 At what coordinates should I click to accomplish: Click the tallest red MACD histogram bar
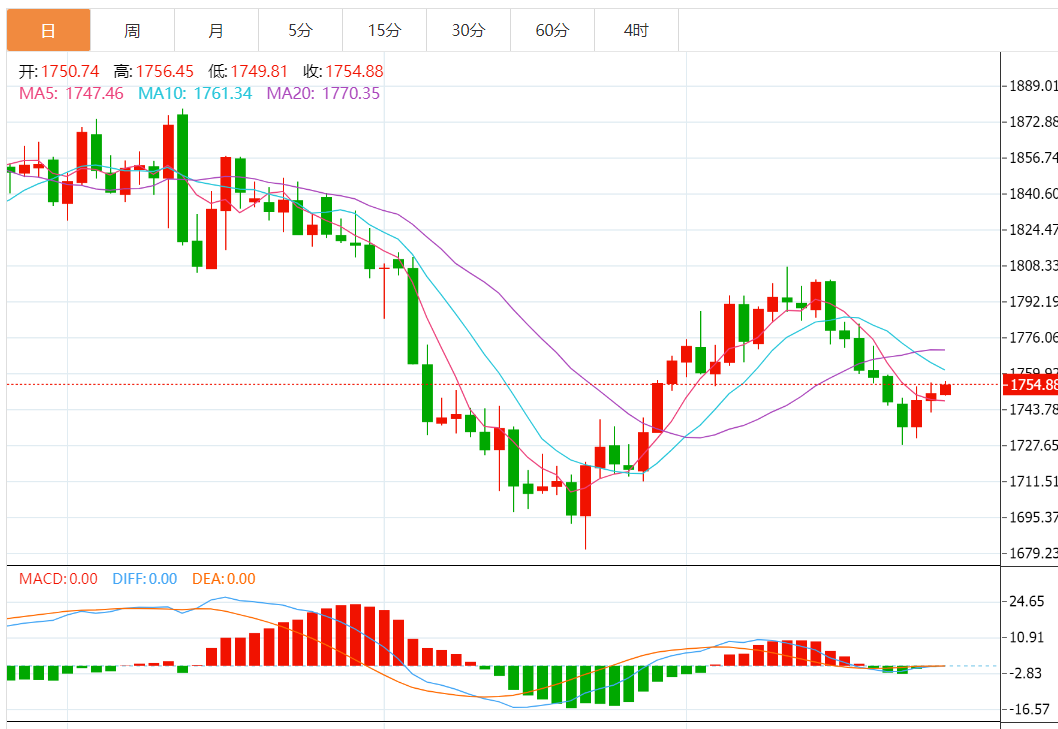pyautogui.click(x=356, y=635)
